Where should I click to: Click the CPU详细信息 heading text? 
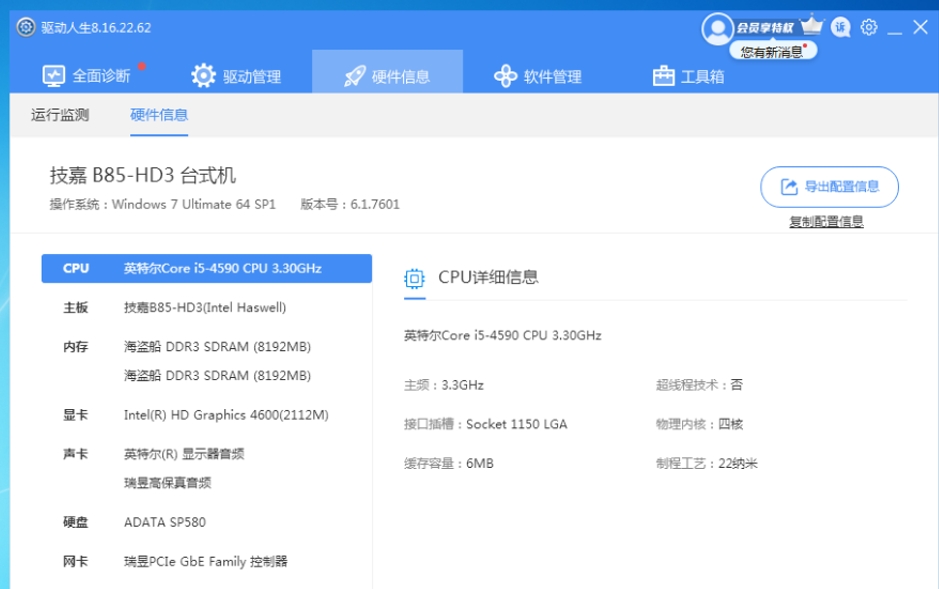tap(488, 278)
